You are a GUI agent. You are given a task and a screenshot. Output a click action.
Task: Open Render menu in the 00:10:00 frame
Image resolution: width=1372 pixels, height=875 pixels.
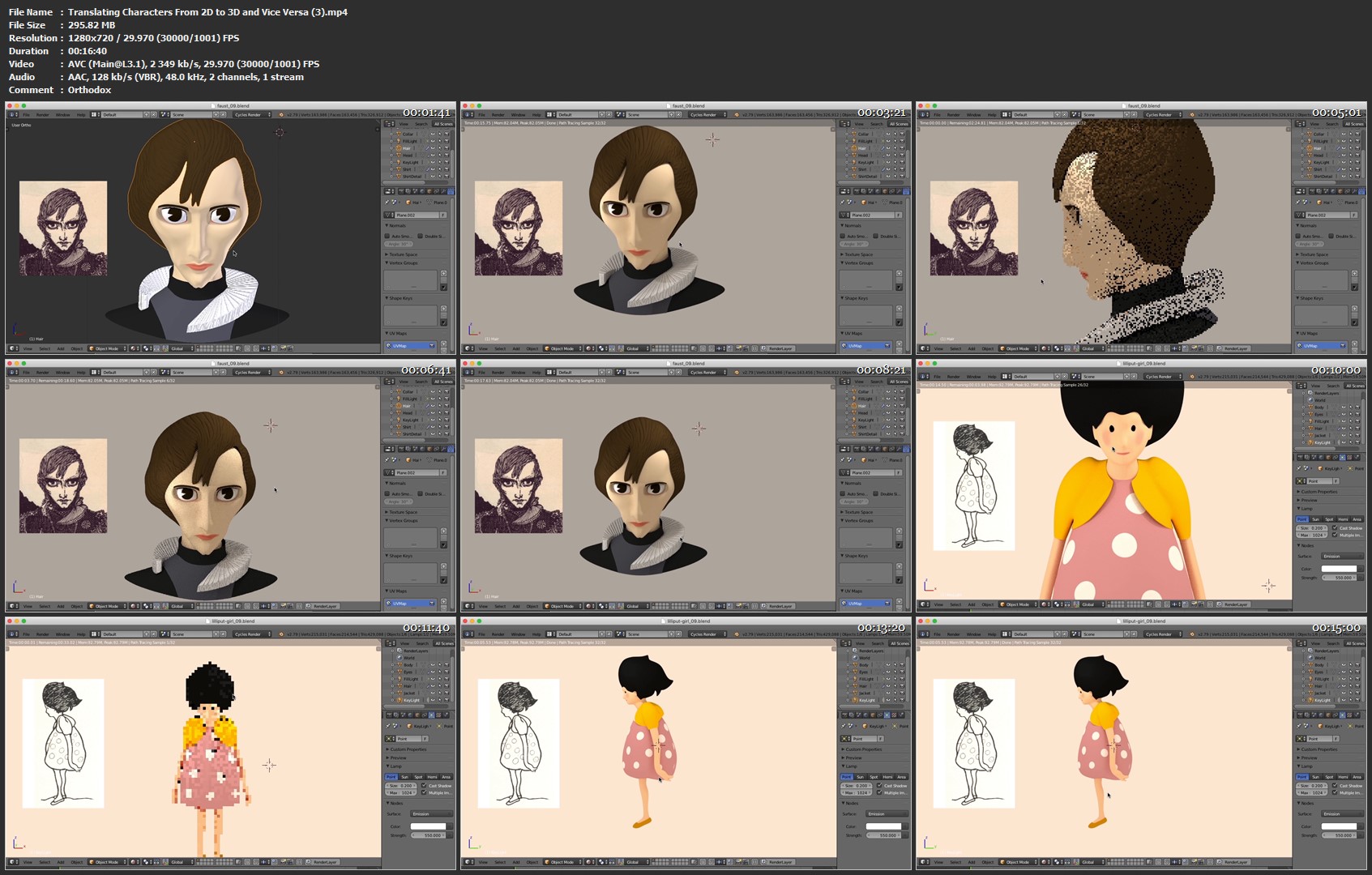[x=953, y=377]
